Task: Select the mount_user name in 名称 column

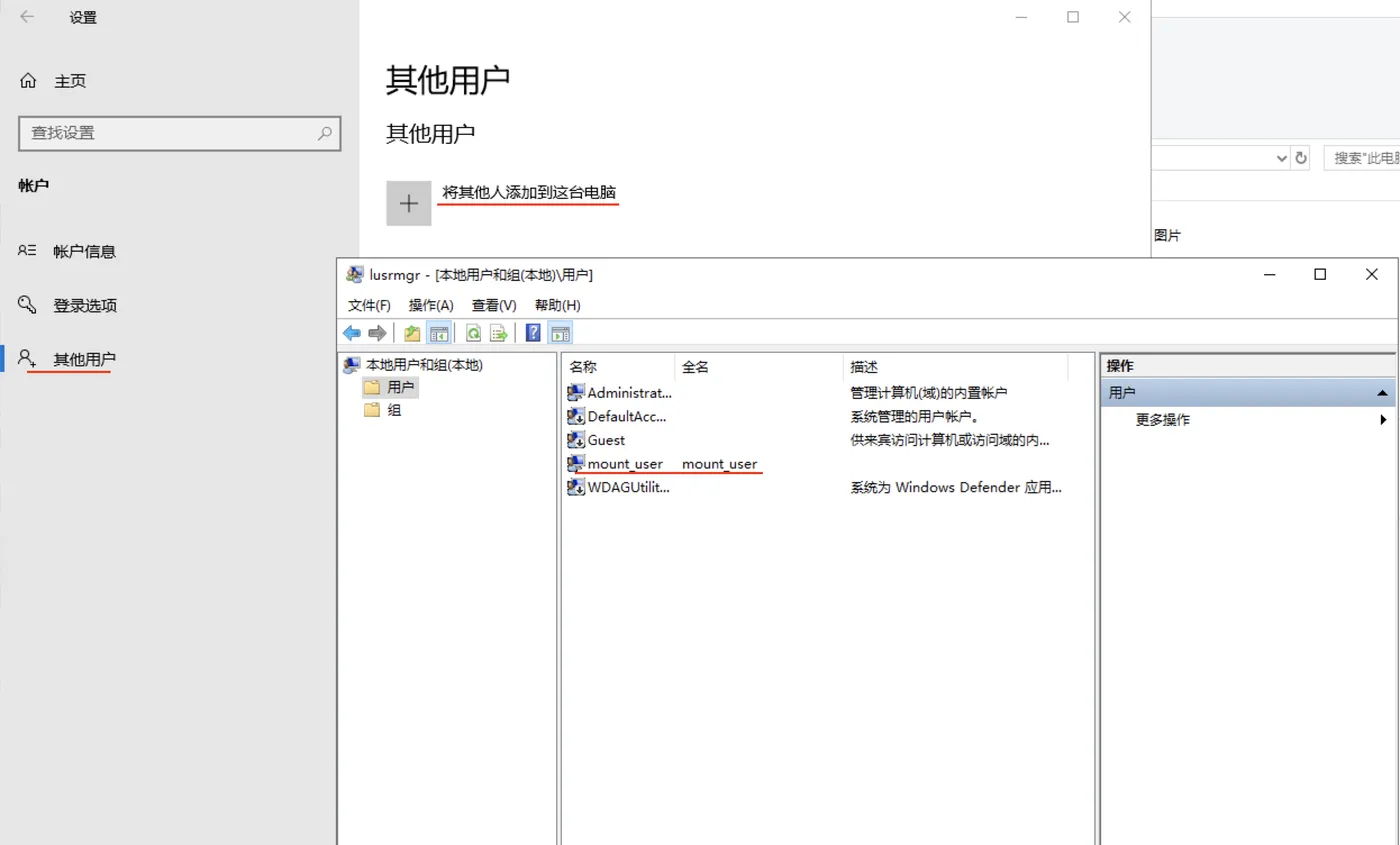Action: click(x=625, y=464)
